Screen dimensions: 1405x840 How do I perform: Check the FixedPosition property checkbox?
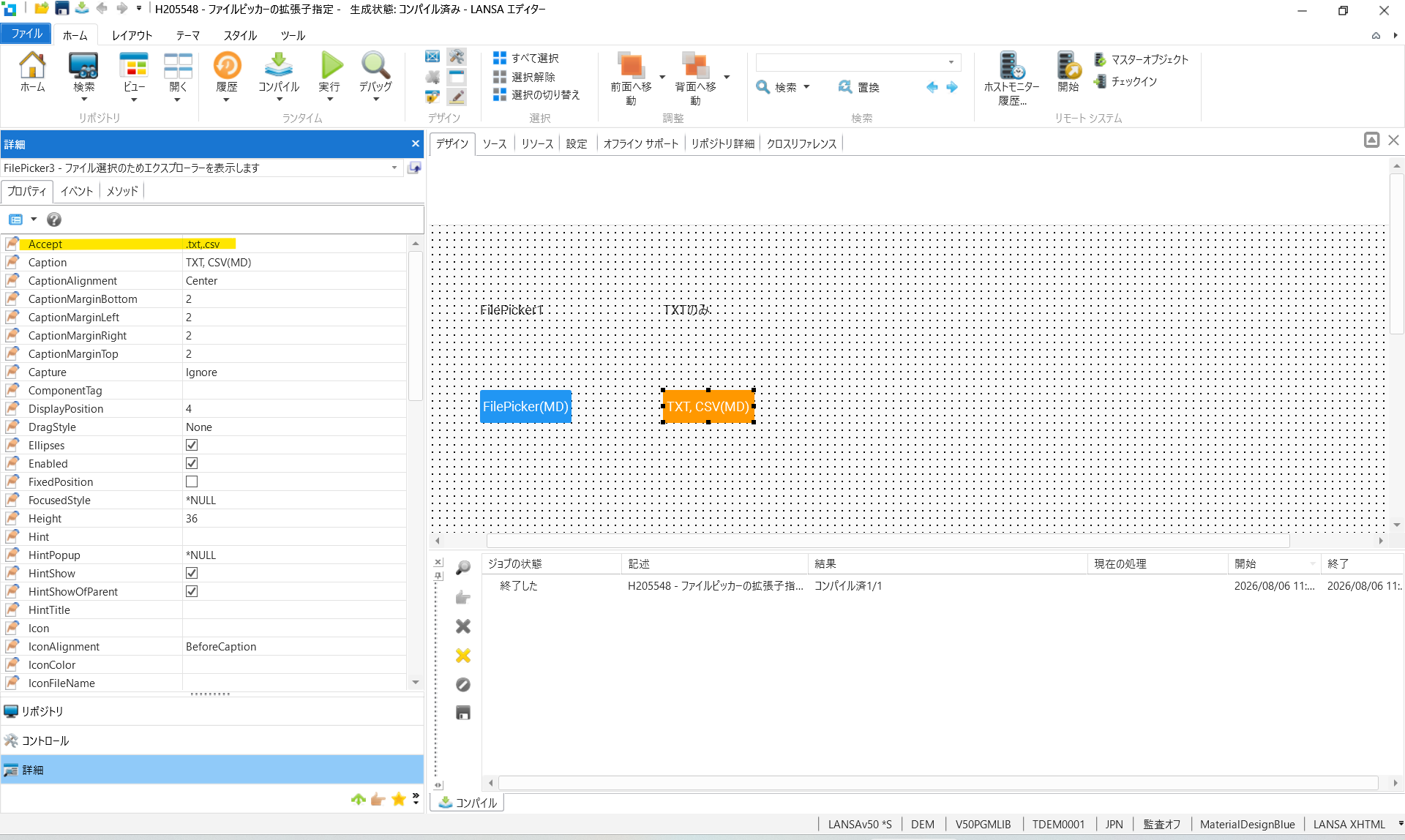click(x=192, y=481)
